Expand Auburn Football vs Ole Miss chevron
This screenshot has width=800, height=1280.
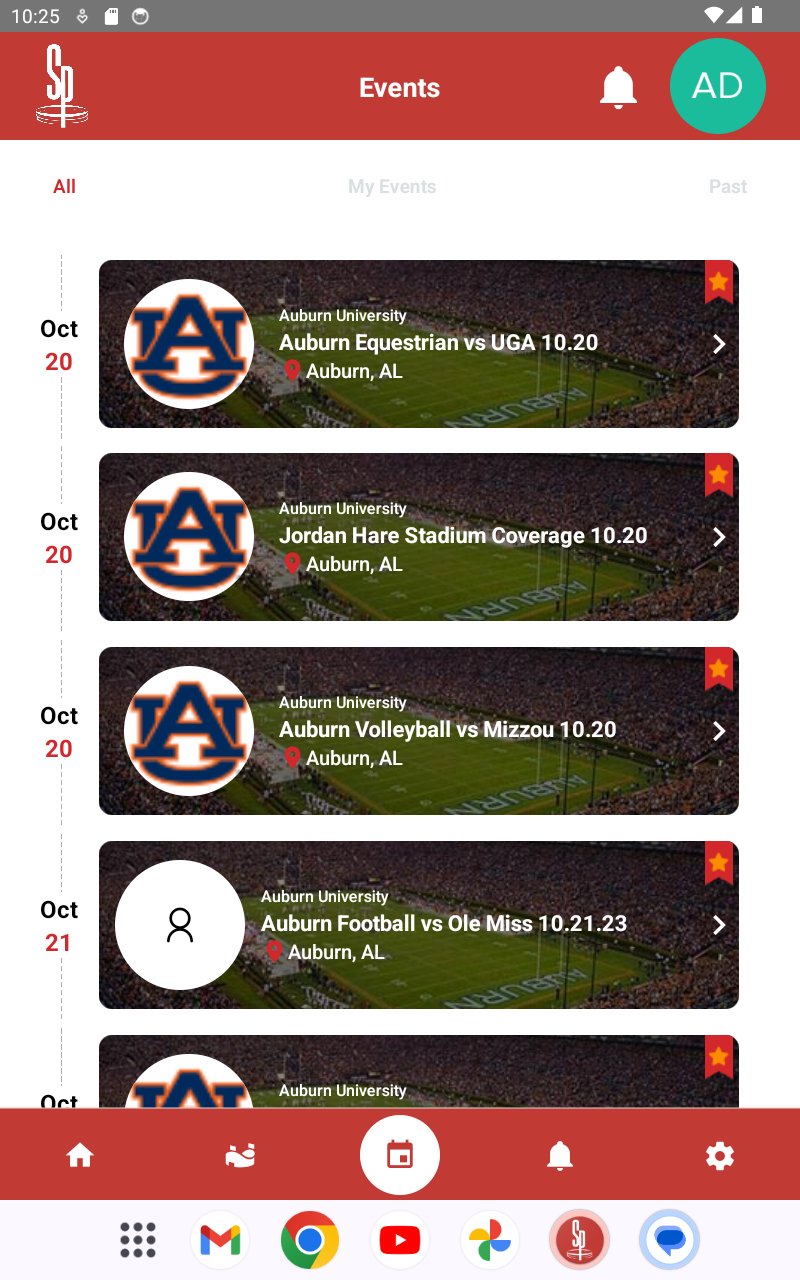tap(719, 925)
